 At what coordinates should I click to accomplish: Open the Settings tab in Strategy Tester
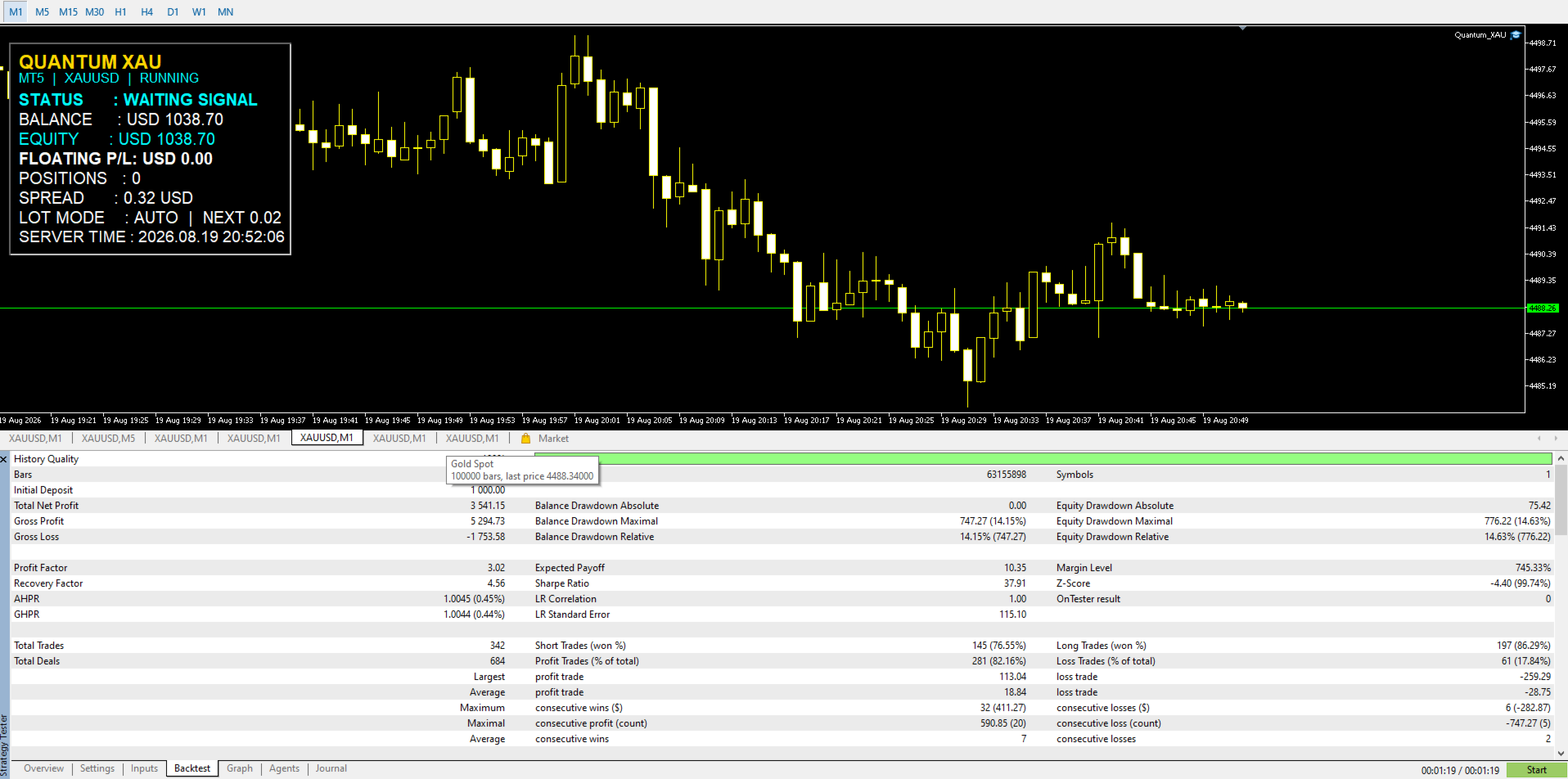(97, 768)
